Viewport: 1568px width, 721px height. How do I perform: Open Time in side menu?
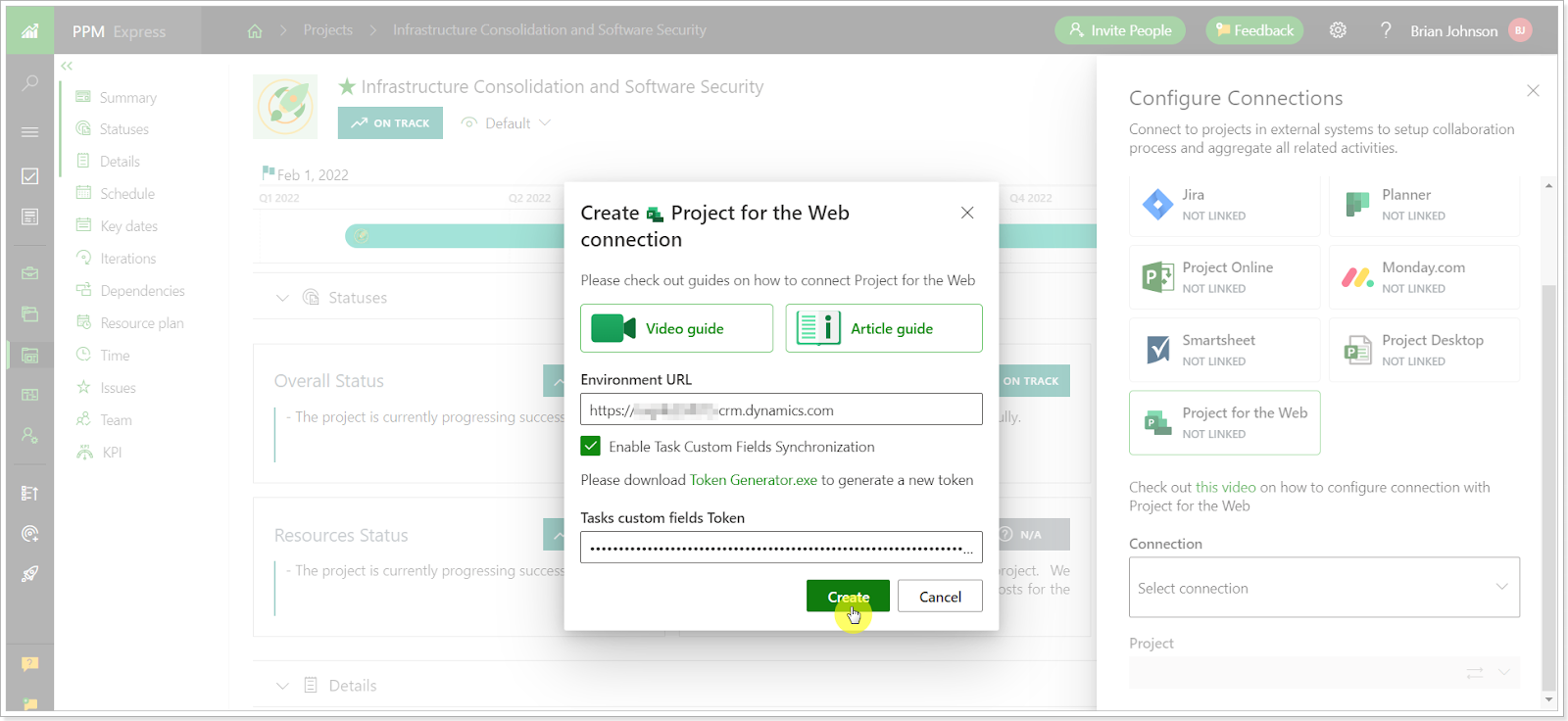(115, 356)
